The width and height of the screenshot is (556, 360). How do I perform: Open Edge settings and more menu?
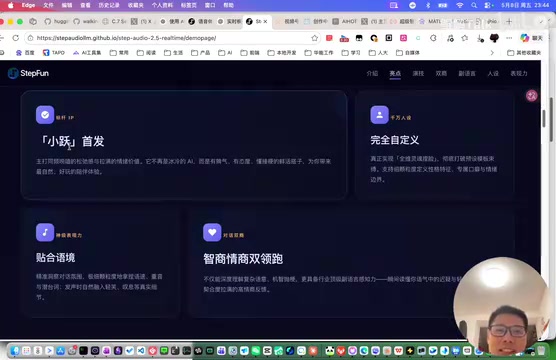point(509,38)
